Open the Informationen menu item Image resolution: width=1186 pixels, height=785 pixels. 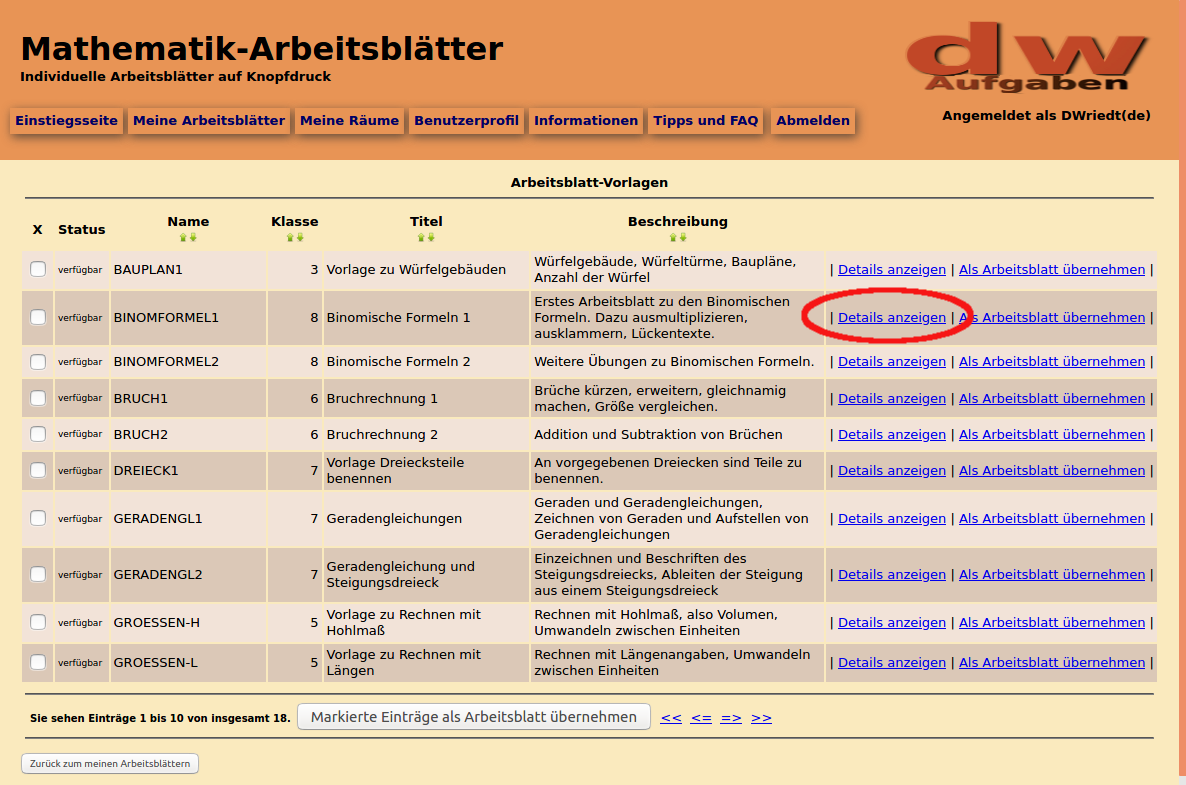(586, 120)
